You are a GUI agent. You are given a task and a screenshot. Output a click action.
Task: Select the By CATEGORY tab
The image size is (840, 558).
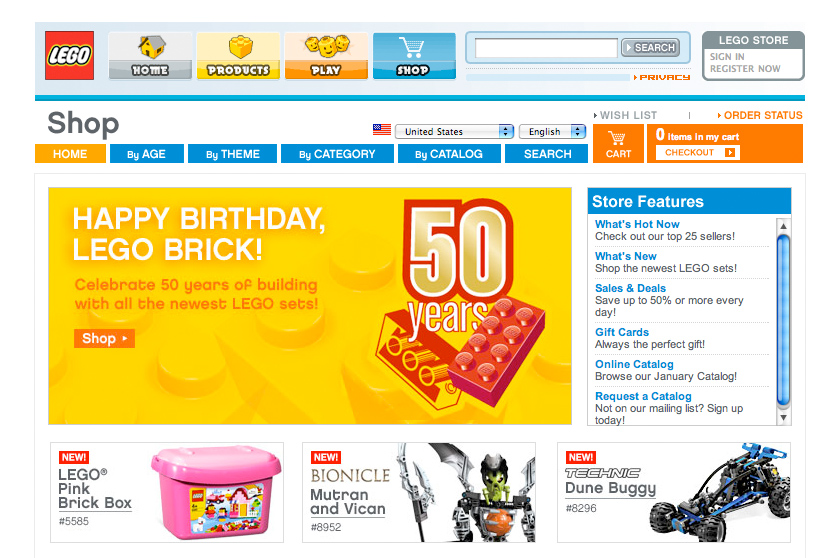point(338,154)
